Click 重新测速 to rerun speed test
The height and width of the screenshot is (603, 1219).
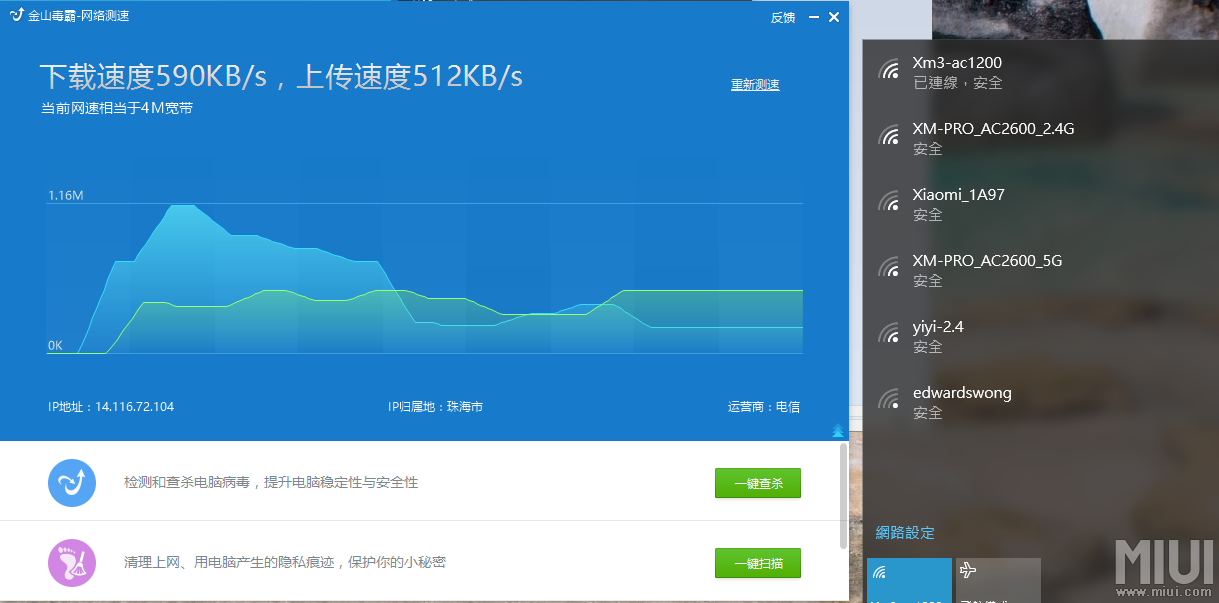[755, 85]
